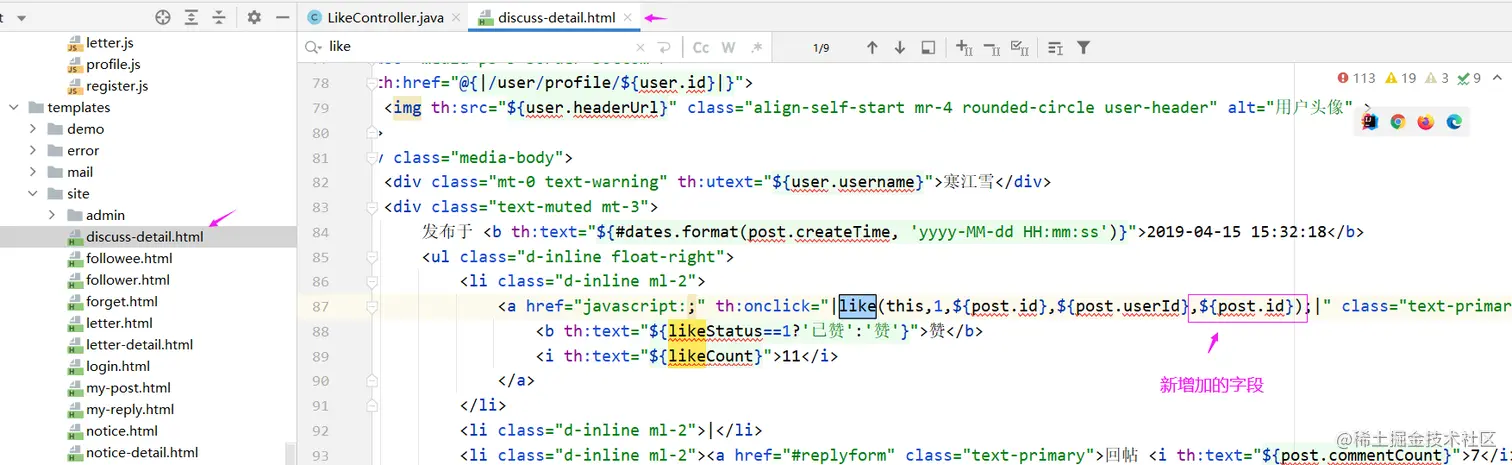This screenshot has height=465, width=1512.
Task: Open page in Edge browser icon
Action: 1454,121
